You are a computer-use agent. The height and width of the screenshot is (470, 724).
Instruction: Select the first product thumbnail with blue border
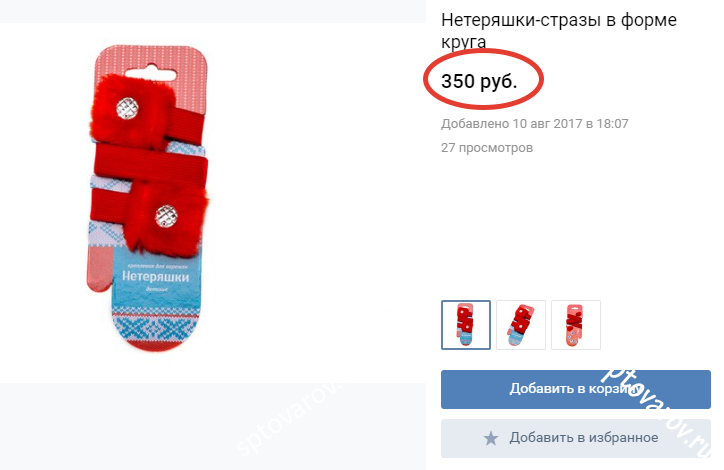click(x=466, y=325)
